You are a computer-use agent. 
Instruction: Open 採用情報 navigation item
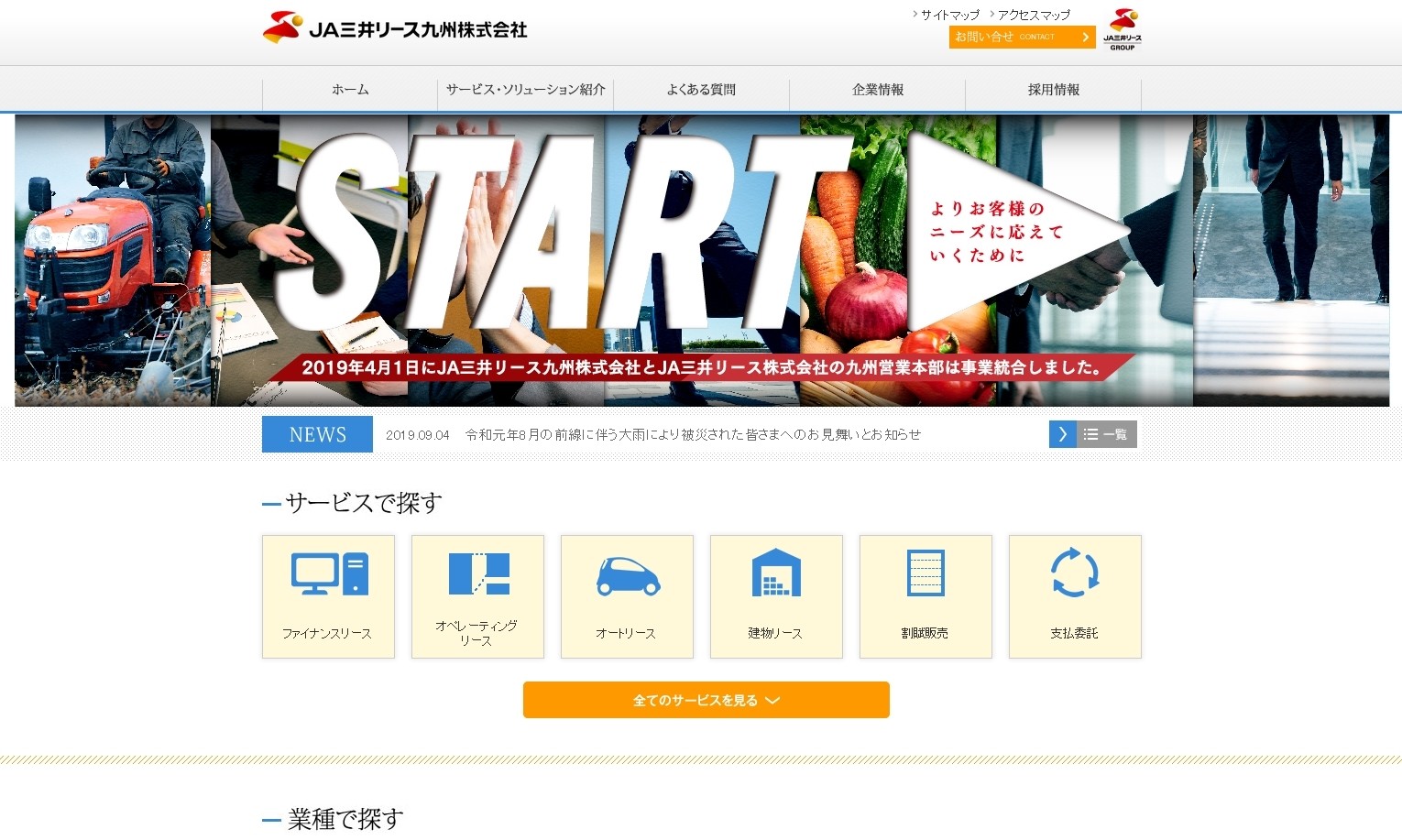click(1053, 90)
